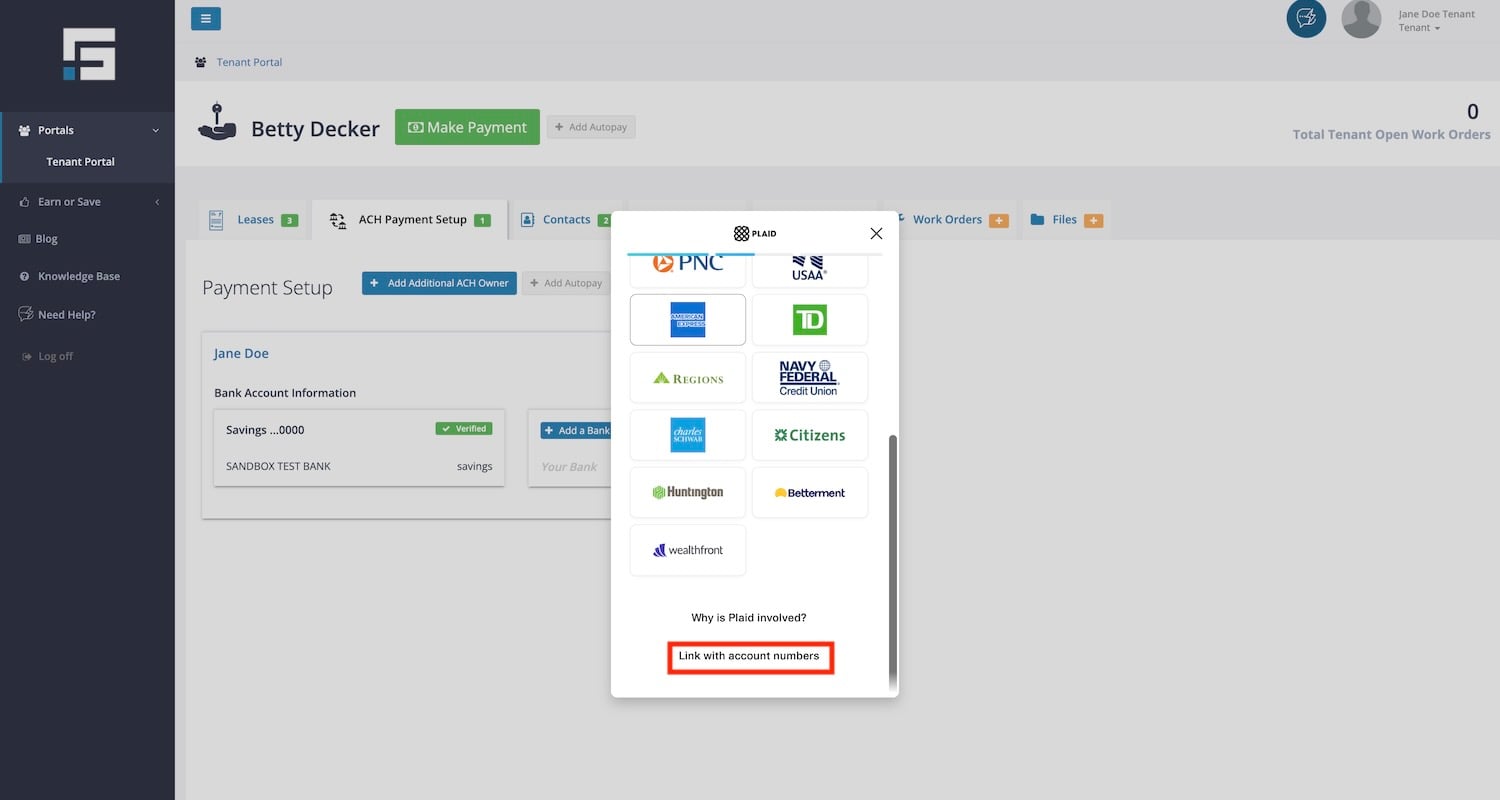The image size is (1500, 800).
Task: Select the Charles Schwab tile
Action: (688, 435)
